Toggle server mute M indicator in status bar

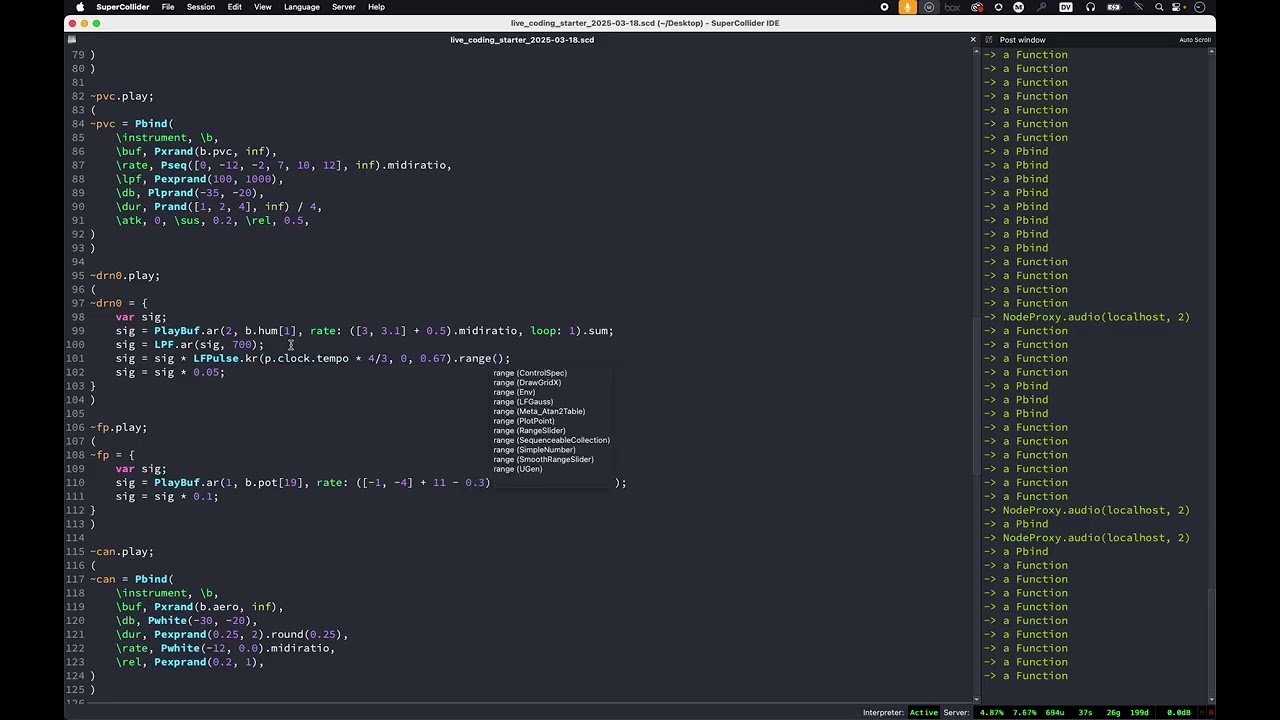(1200, 713)
